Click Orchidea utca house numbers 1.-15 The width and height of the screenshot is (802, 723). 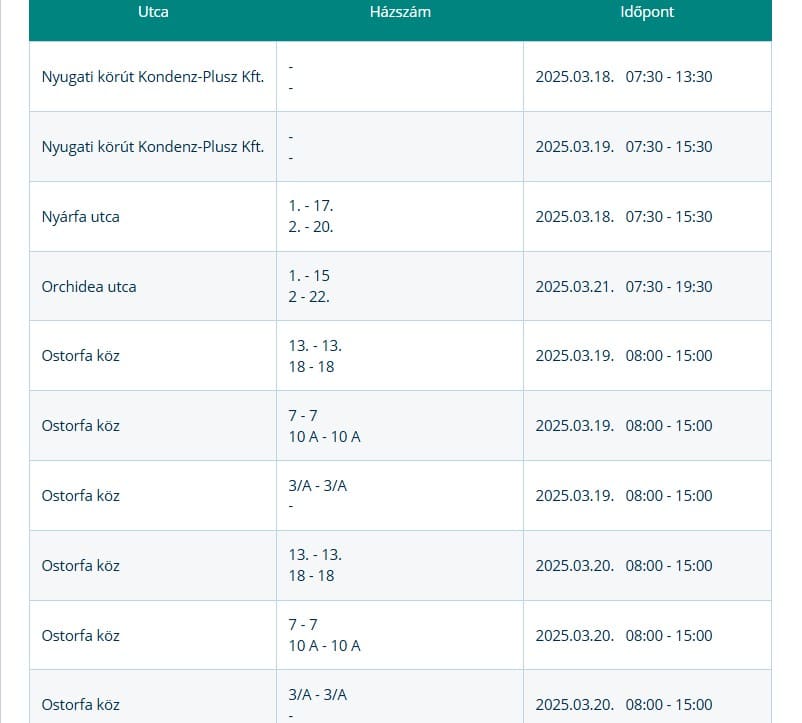coord(309,276)
